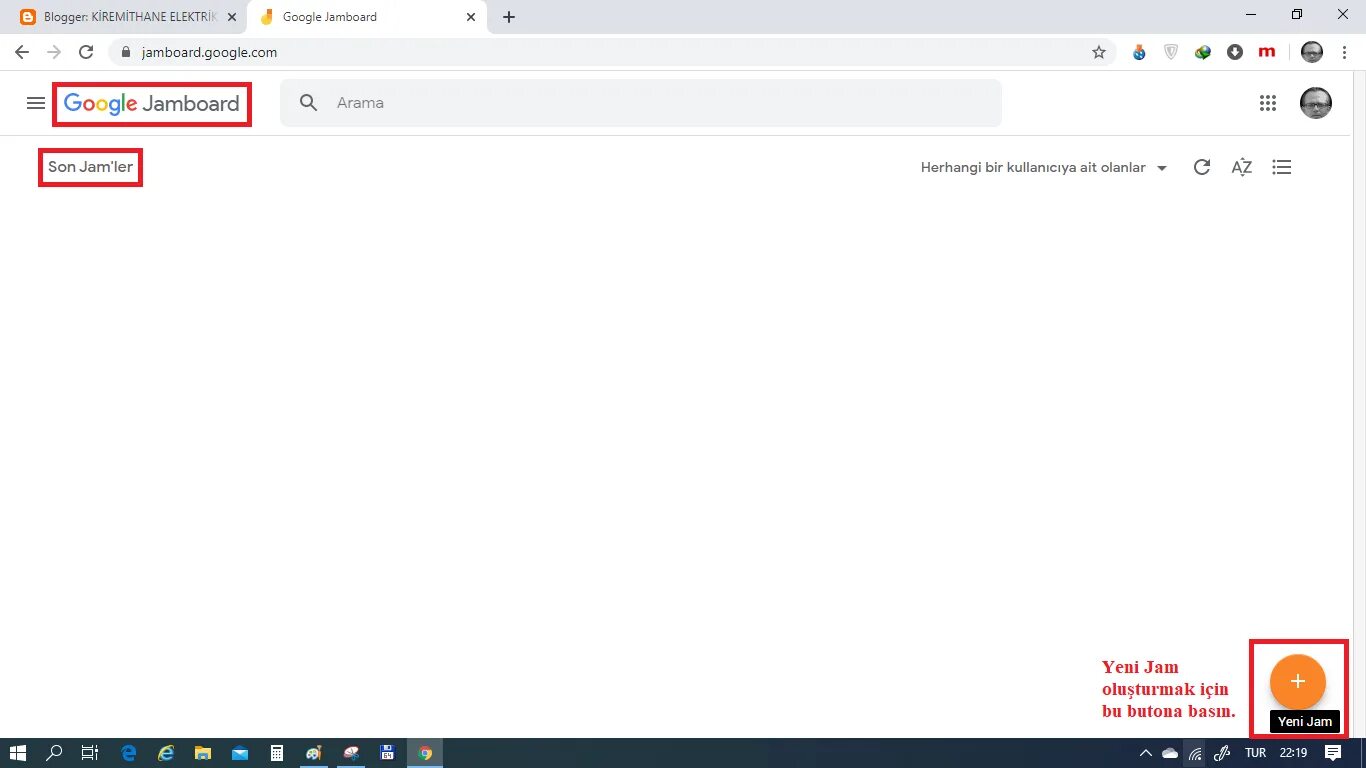Screen dimensions: 1366x768
Task: Open File Explorer from the taskbar
Action: [203, 753]
